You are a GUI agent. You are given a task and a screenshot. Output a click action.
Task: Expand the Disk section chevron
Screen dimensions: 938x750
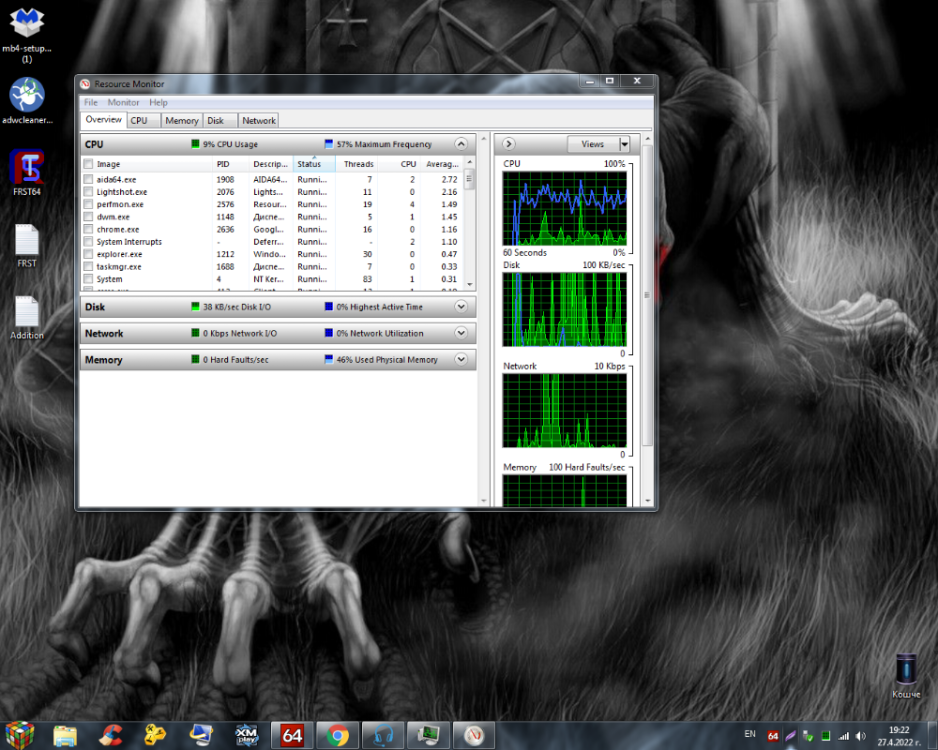461,307
